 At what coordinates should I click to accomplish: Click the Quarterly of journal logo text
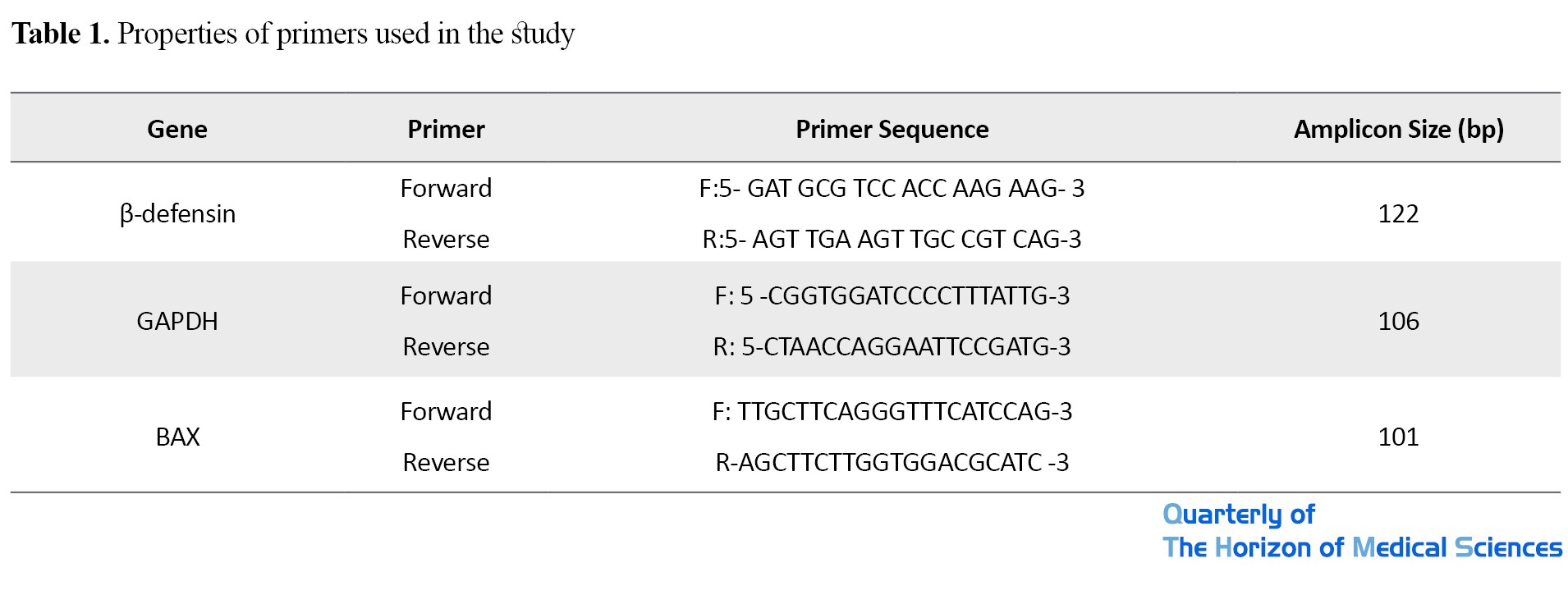[1238, 515]
